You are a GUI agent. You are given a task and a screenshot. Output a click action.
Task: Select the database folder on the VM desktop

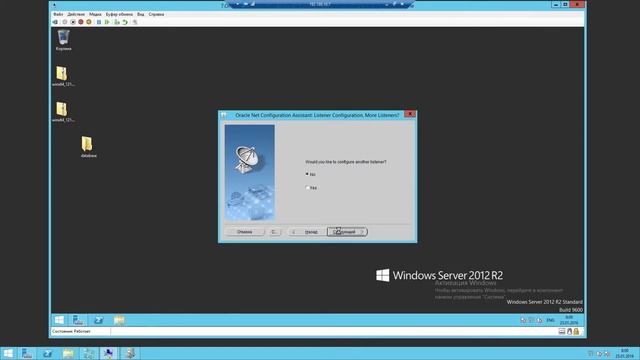pyautogui.click(x=88, y=147)
